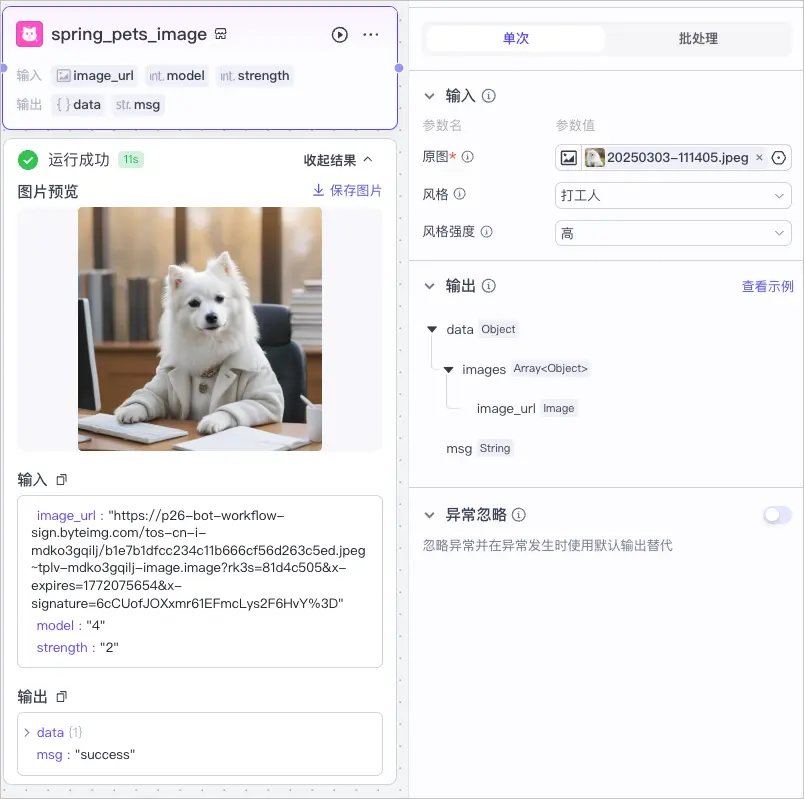Show info tooltip for 异常忽略
Image resolution: width=804 pixels, height=799 pixels.
pos(519,514)
